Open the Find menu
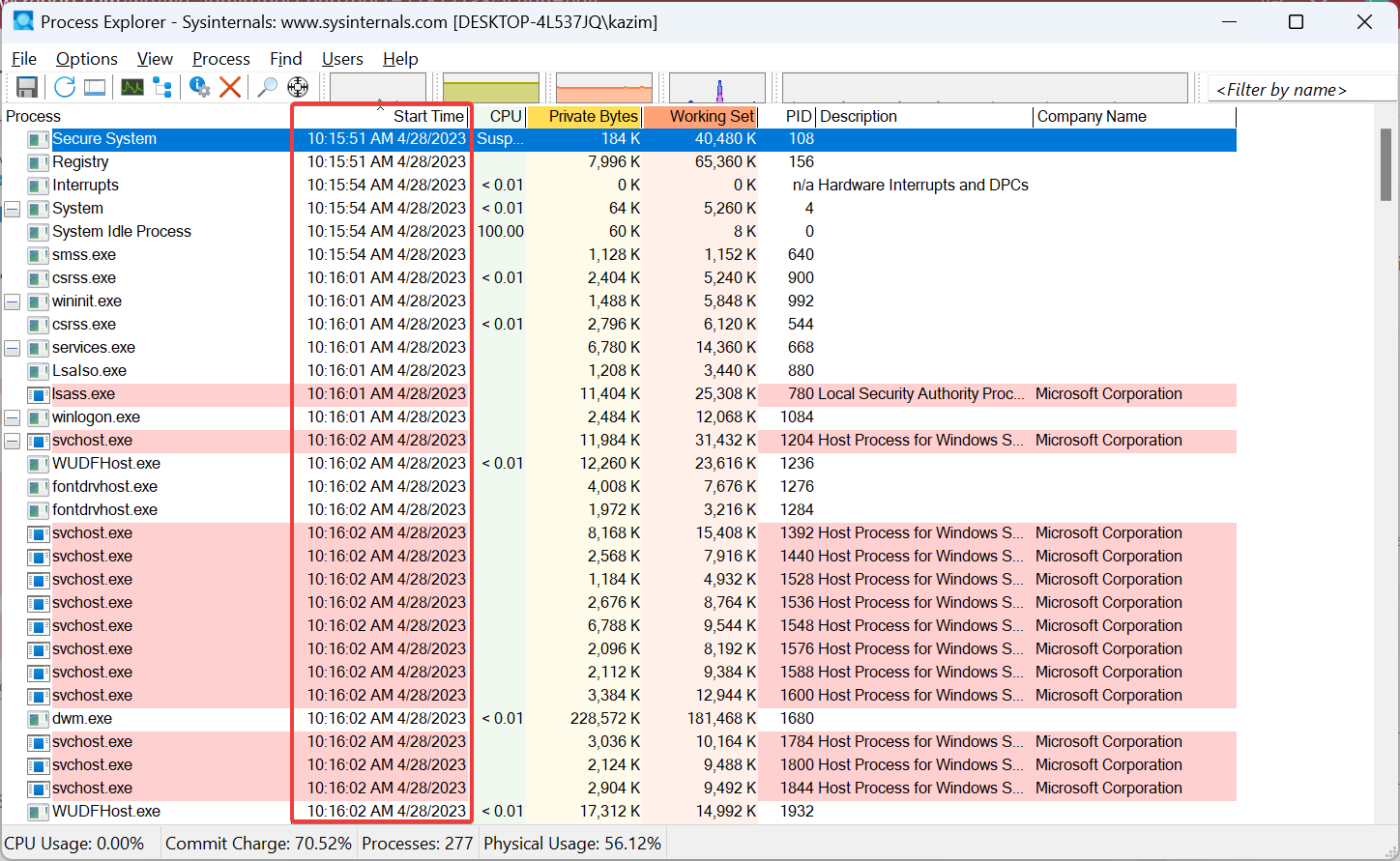This screenshot has width=1400, height=861. click(286, 59)
